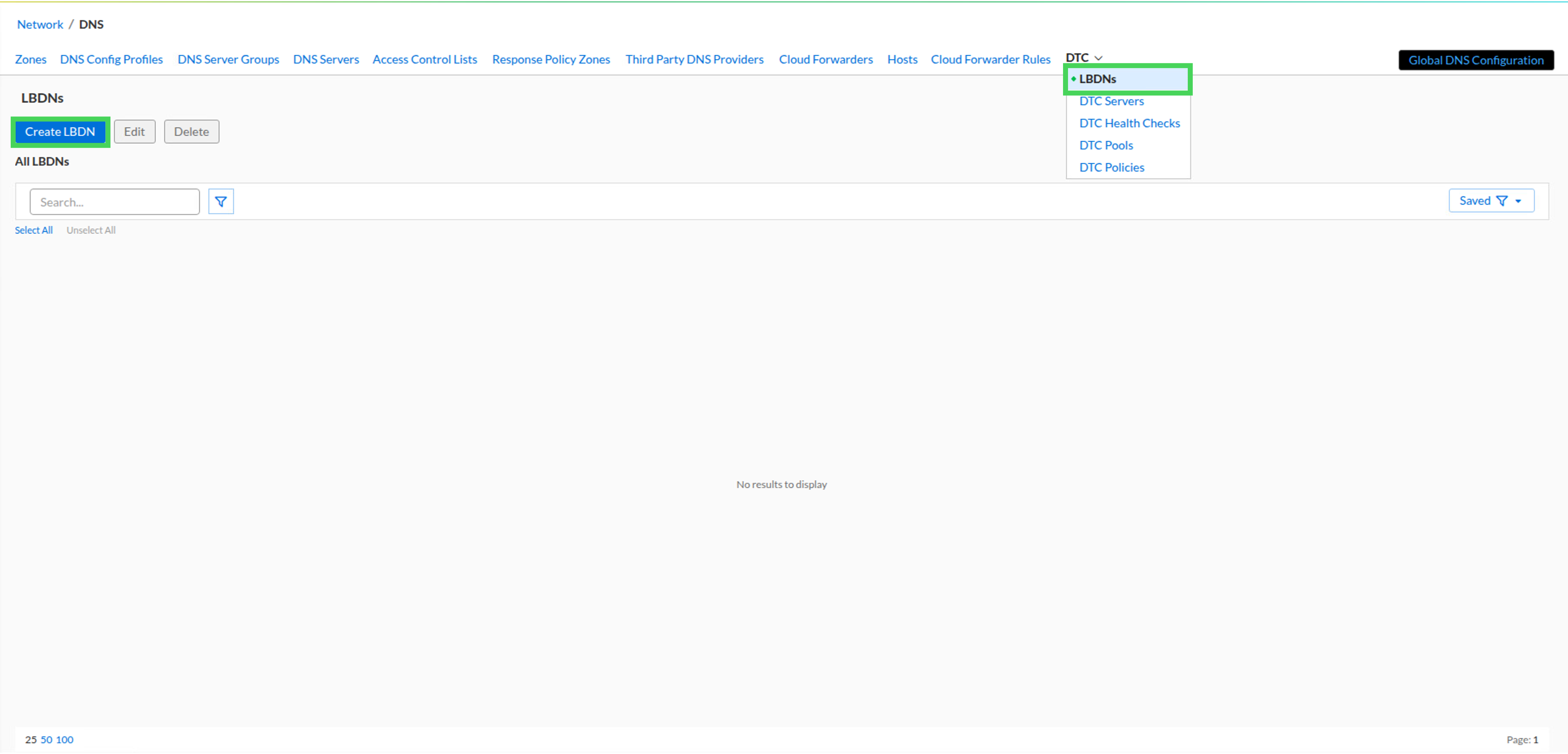
Task: Choose DTC Health Checks menu entry
Action: pyautogui.click(x=1129, y=124)
